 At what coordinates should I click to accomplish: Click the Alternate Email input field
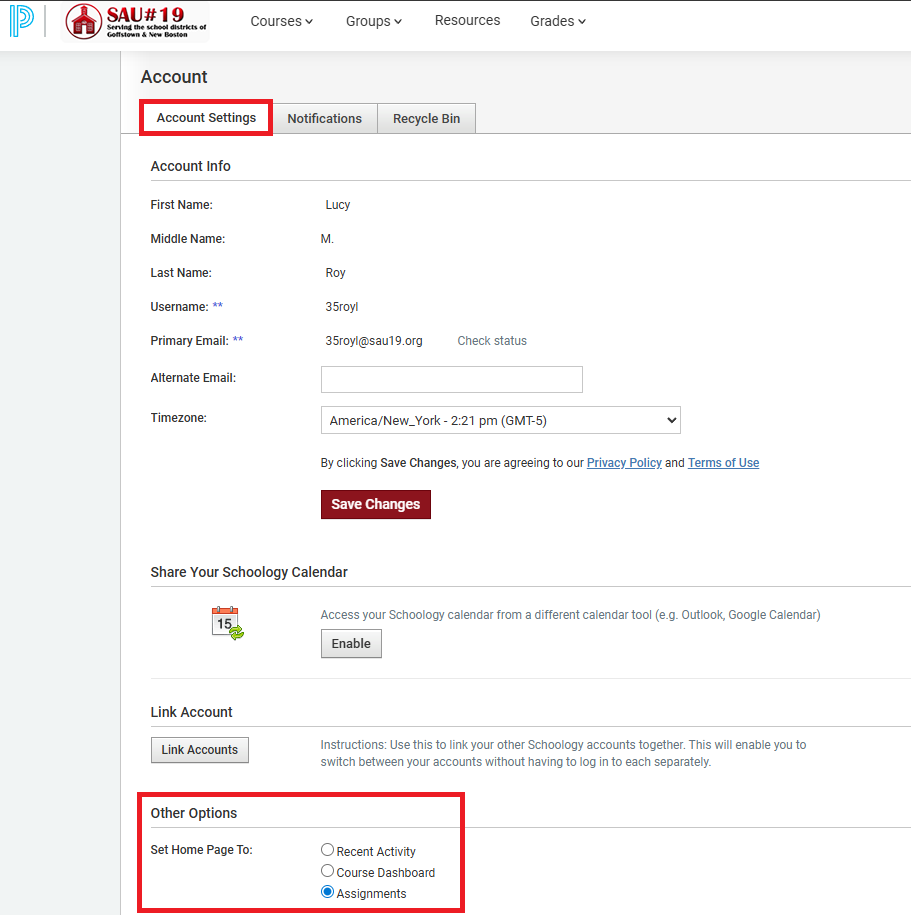[451, 379]
